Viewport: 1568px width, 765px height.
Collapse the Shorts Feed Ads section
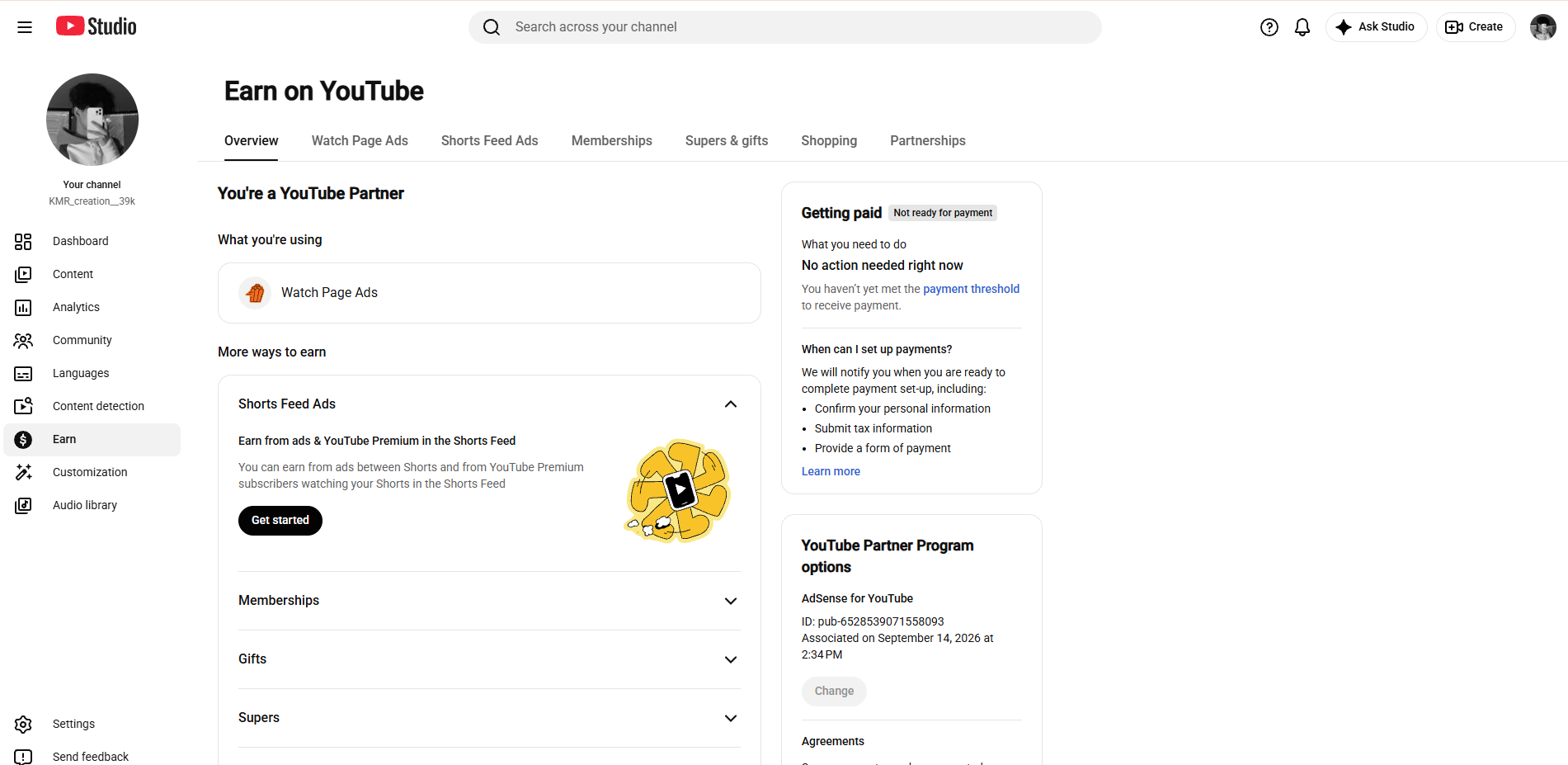[x=731, y=404]
